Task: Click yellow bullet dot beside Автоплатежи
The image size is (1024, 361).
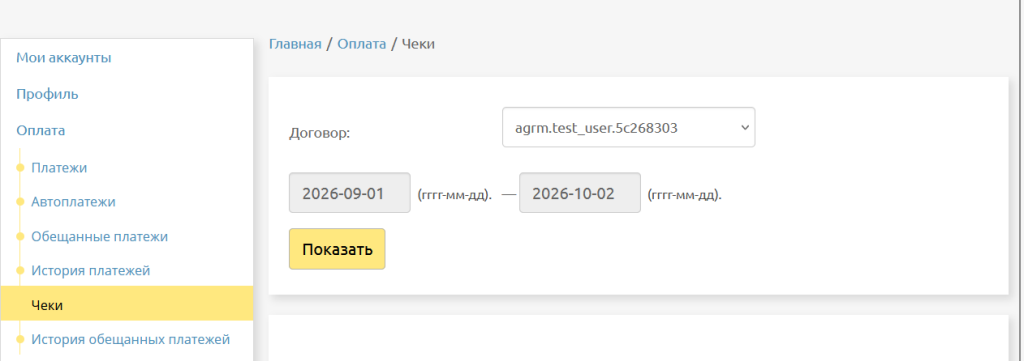Action: coord(20,202)
